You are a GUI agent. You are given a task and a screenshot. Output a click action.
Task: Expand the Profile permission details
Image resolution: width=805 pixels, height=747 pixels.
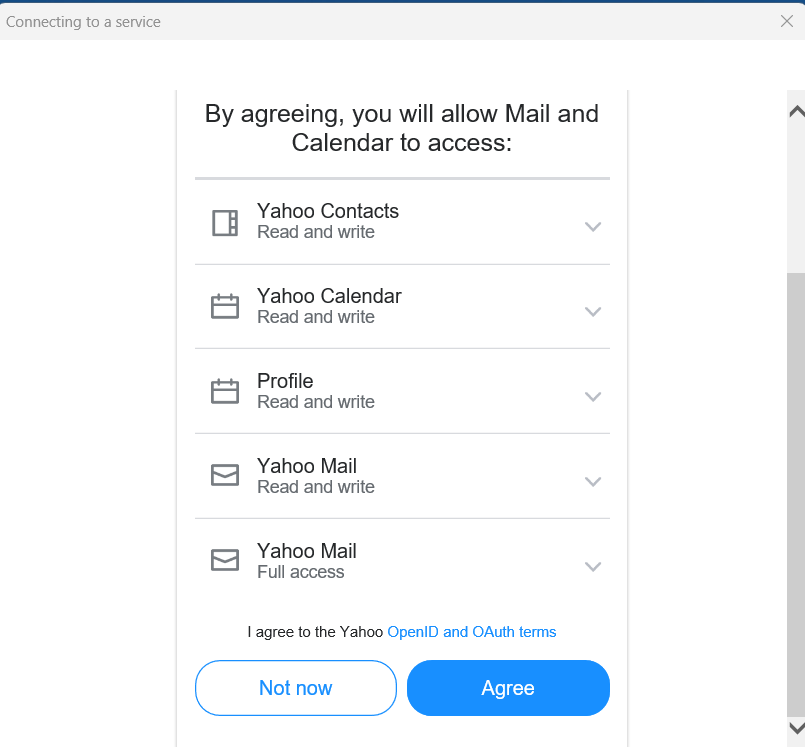[593, 396]
